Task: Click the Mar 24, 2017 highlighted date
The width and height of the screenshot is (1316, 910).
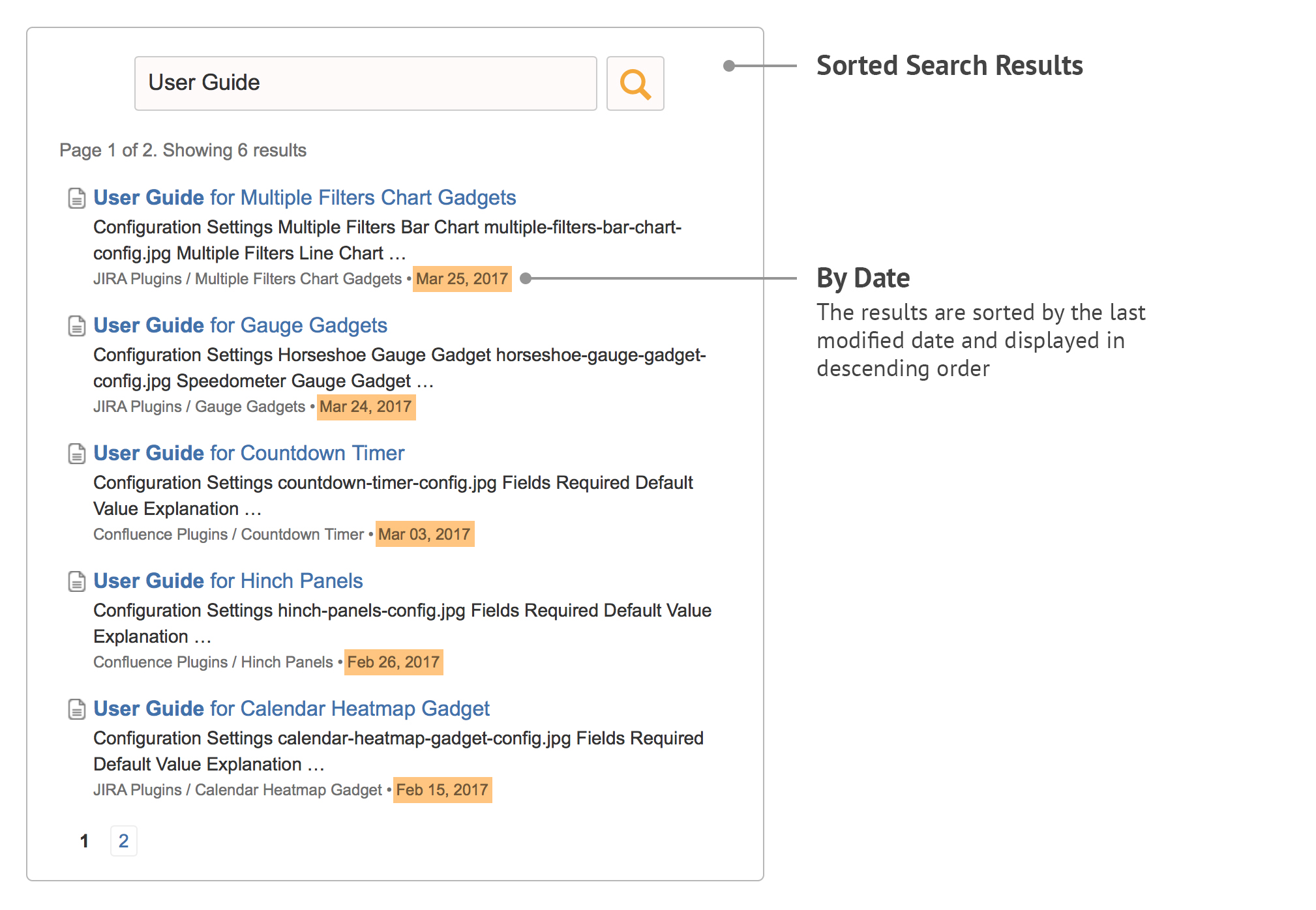Action: coord(366,407)
